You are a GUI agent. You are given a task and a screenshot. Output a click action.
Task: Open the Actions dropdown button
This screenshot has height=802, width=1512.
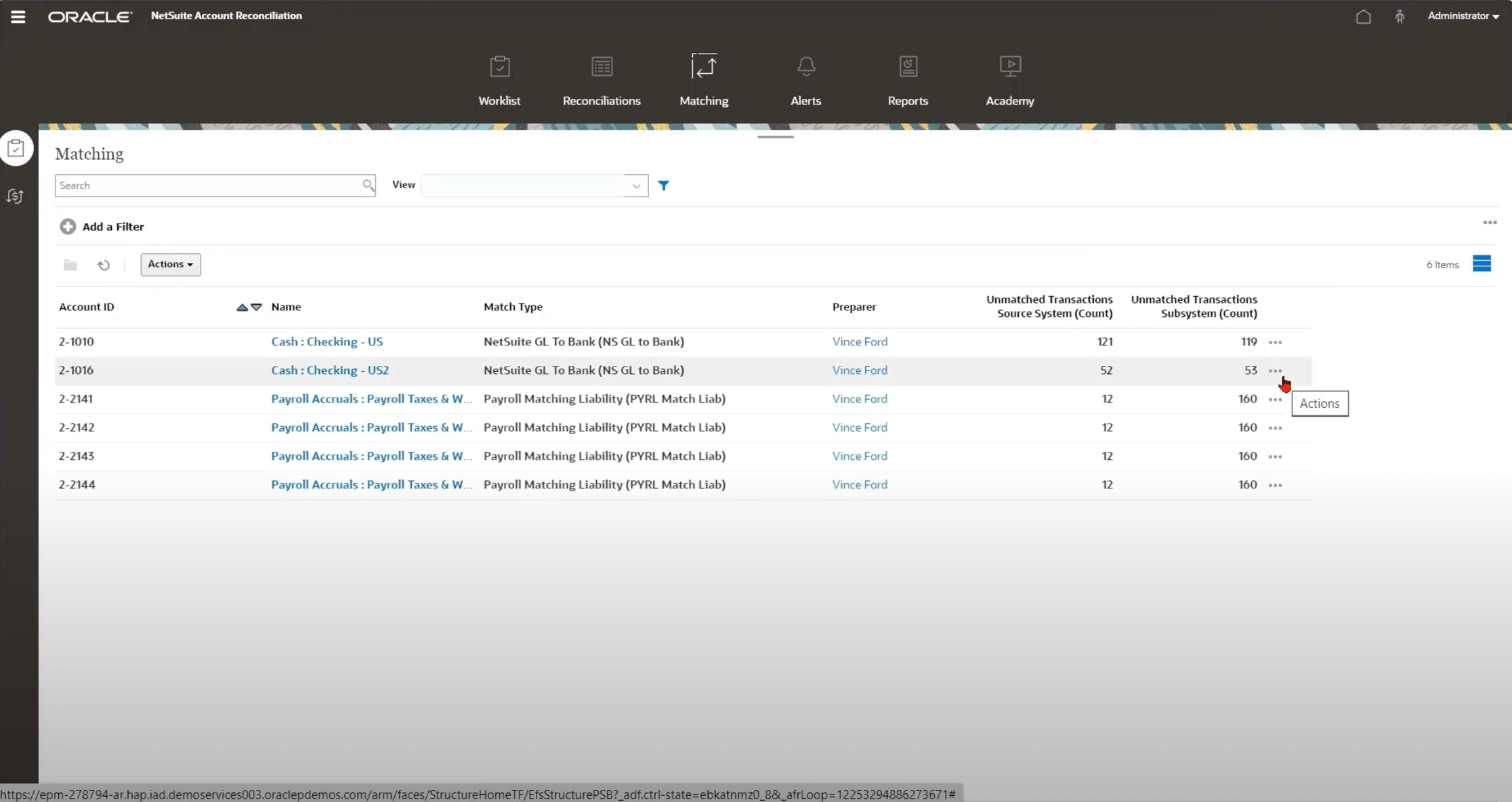point(170,264)
